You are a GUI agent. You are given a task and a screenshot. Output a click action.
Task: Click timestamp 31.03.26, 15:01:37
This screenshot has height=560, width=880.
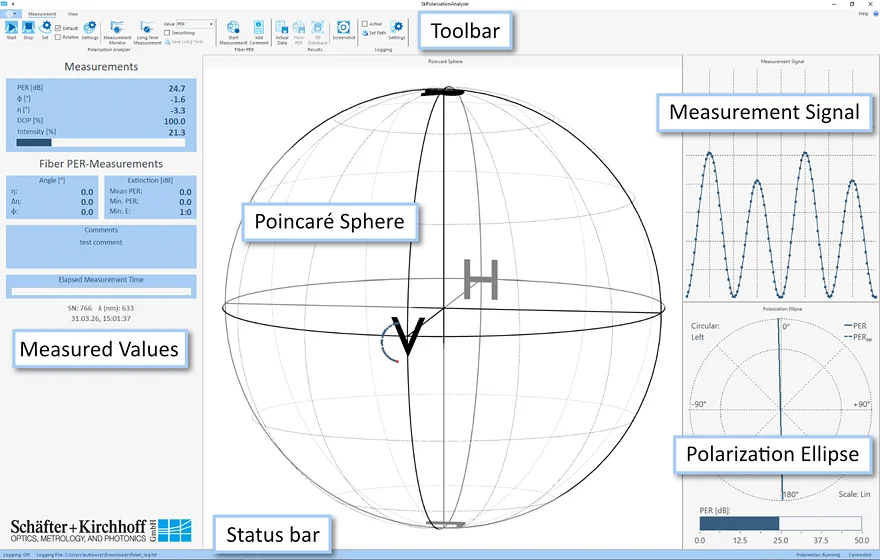pyautogui.click(x=101, y=318)
